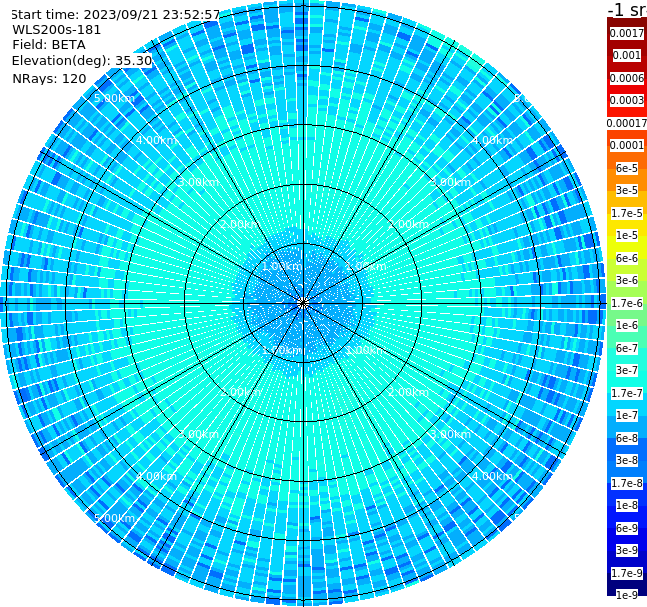This screenshot has width=647, height=607.
Task: Click the 1.7e-7 scale label
Action: tap(627, 393)
